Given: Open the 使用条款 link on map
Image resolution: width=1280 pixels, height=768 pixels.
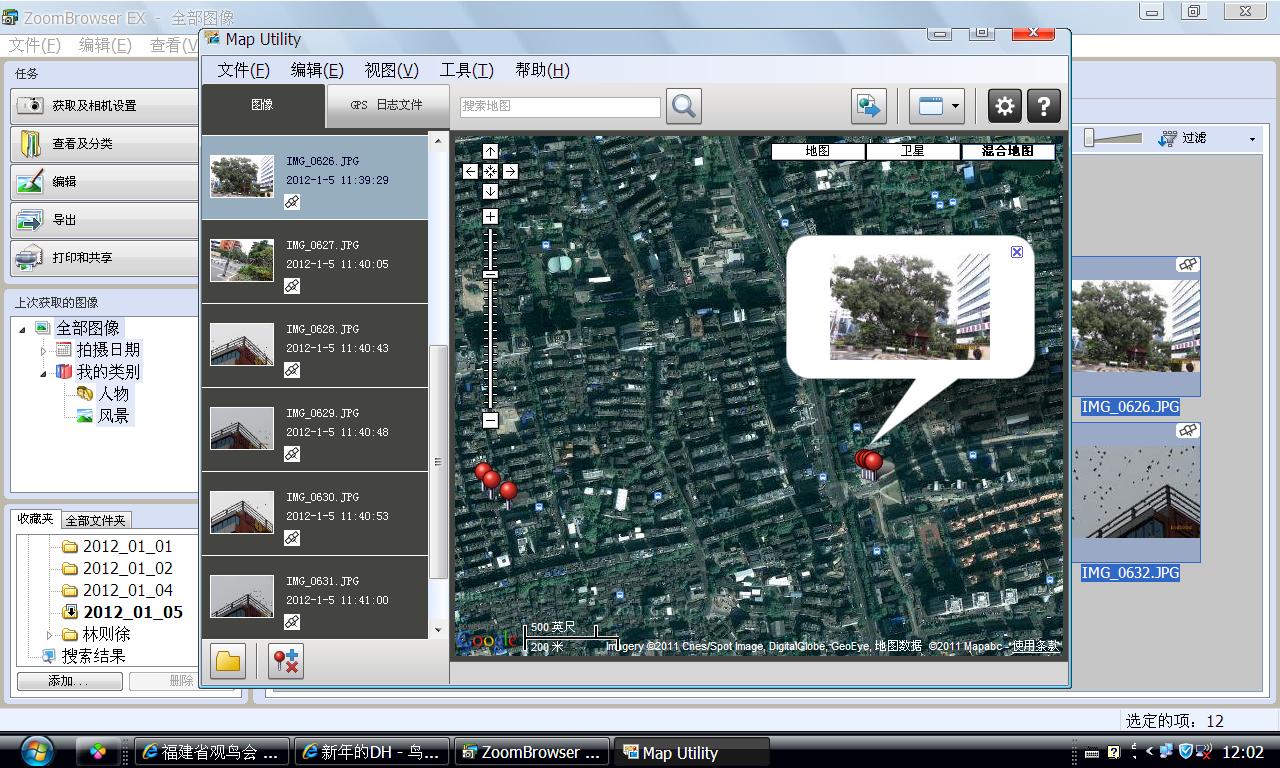Looking at the screenshot, I should (x=1035, y=646).
